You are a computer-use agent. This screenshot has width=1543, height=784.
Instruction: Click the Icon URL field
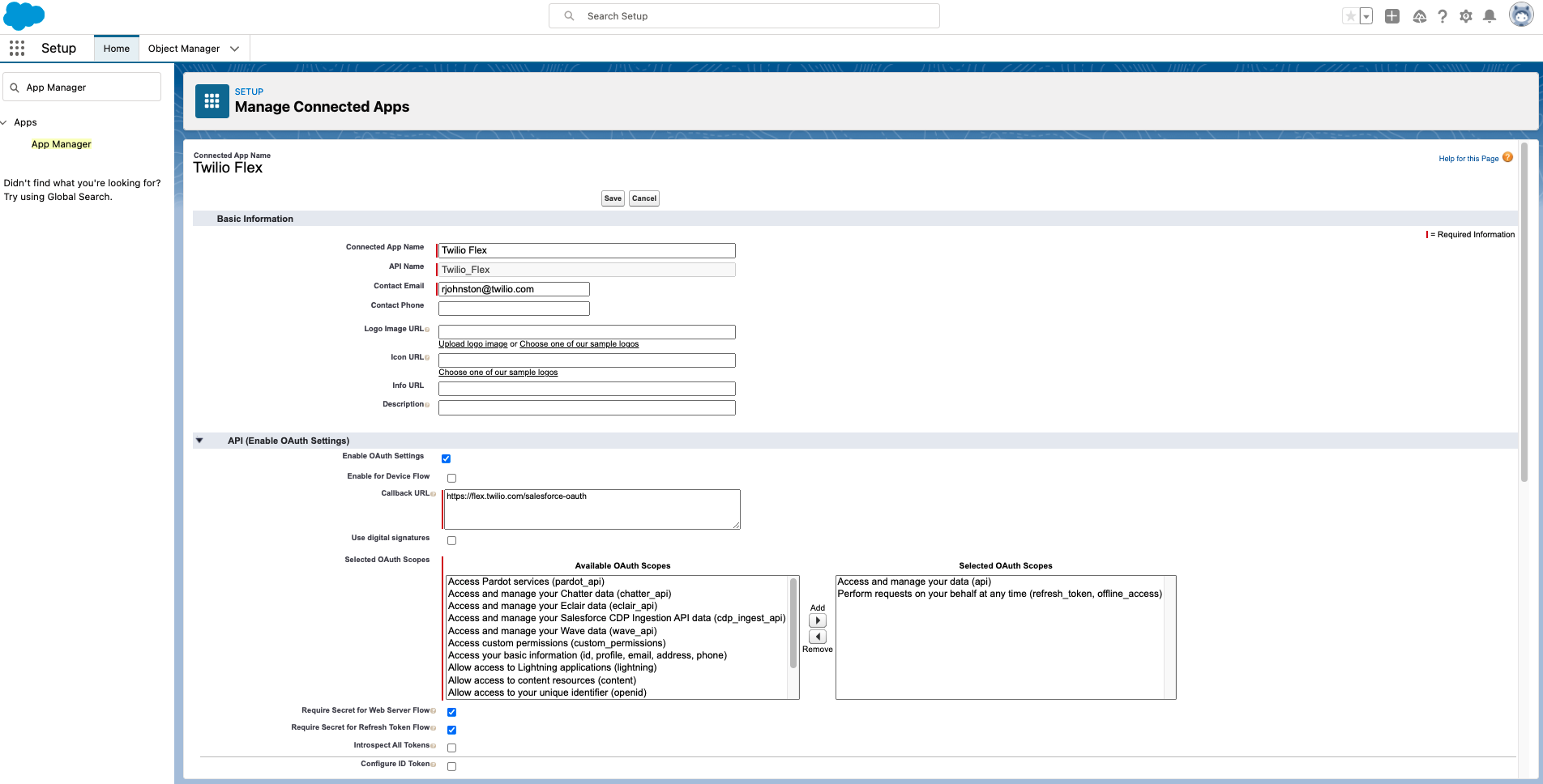pos(587,360)
